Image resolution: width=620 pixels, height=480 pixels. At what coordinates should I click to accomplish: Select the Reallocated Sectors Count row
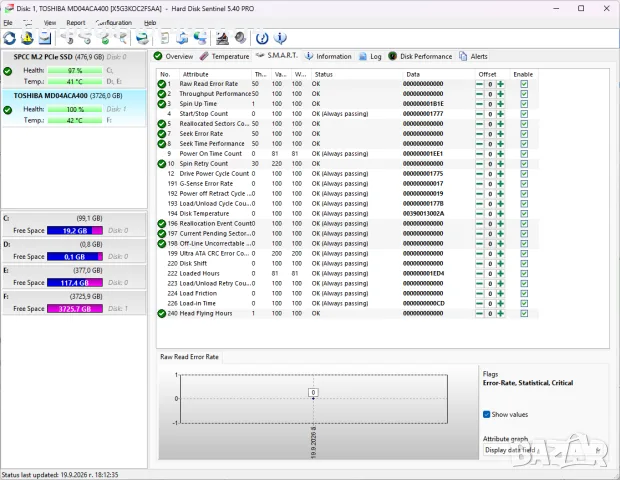pyautogui.click(x=347, y=124)
